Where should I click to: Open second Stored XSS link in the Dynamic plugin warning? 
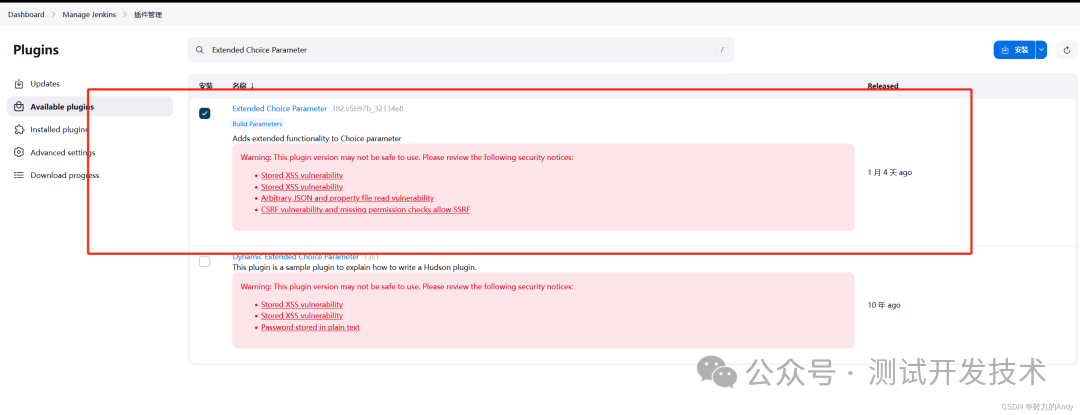[302, 315]
